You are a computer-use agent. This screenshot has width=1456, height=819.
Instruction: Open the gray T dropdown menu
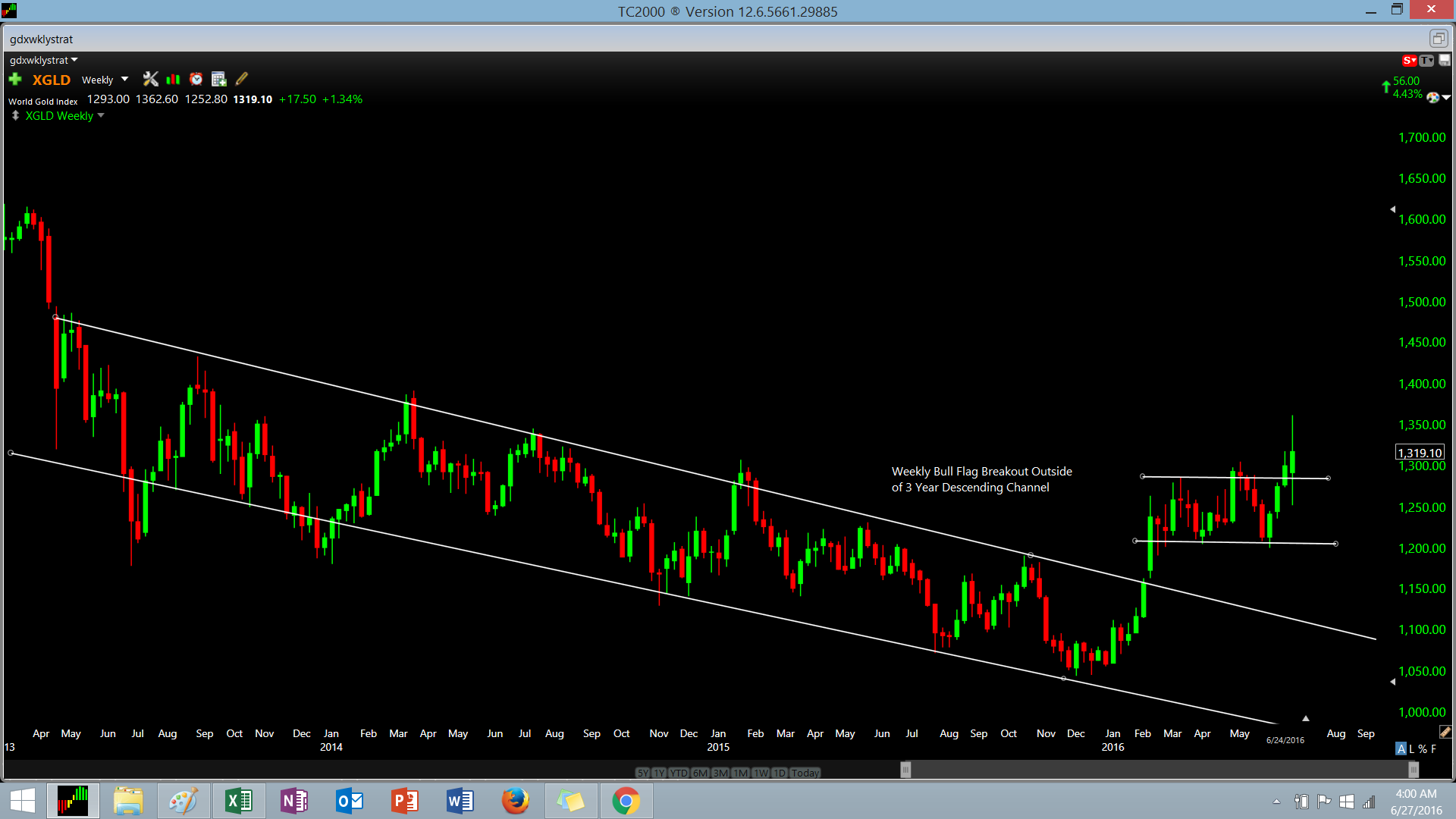tap(1426, 61)
